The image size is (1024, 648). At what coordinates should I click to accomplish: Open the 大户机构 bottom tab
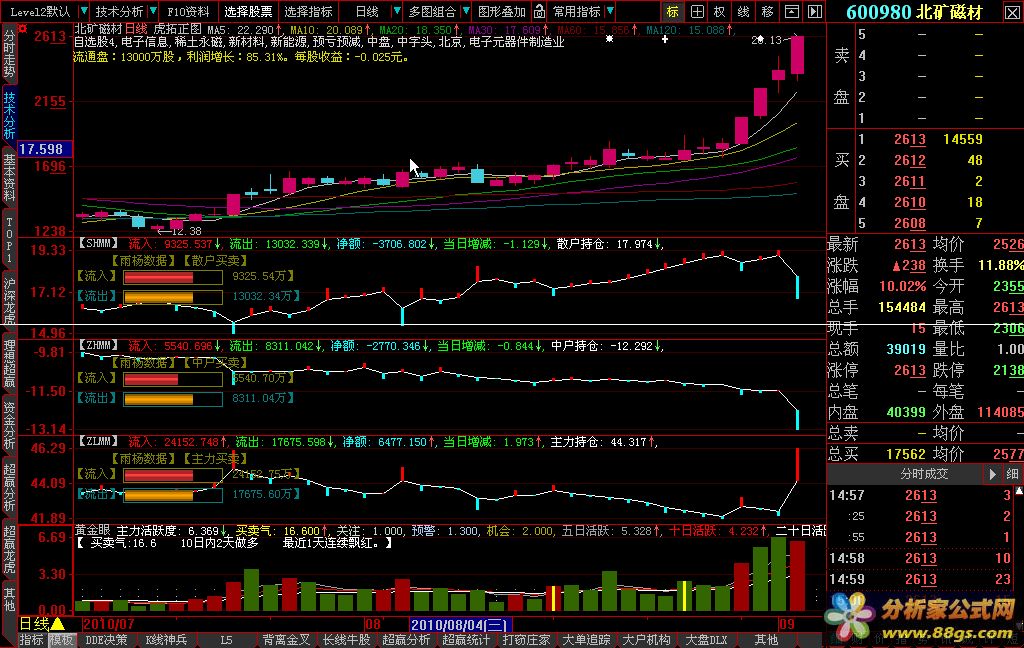647,640
